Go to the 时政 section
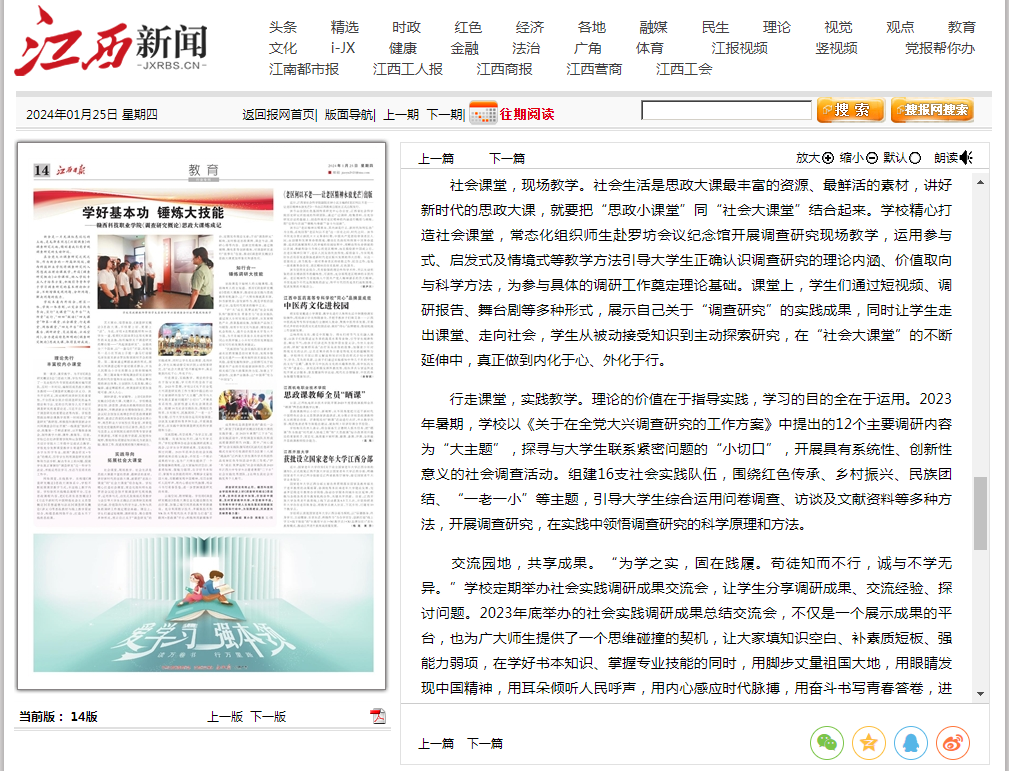 406,27
